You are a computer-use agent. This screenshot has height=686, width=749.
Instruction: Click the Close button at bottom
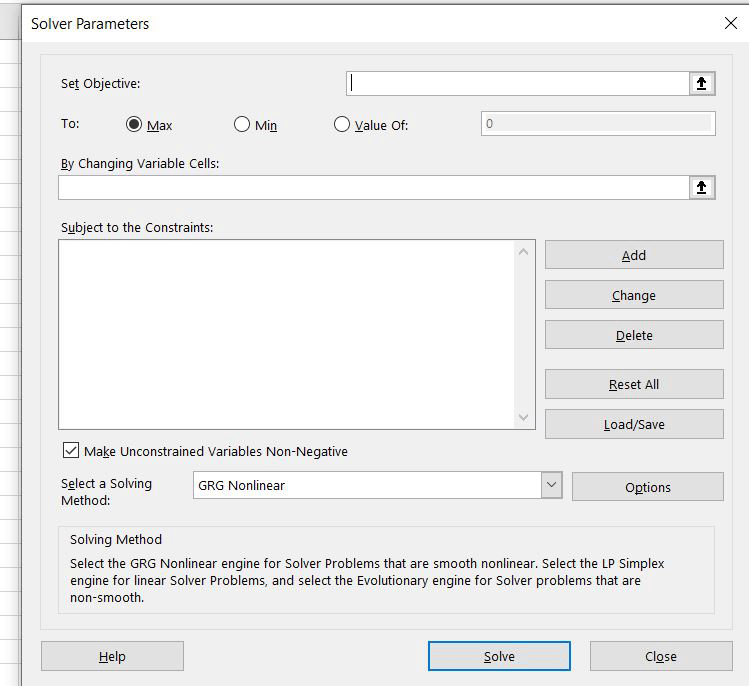(x=661, y=656)
